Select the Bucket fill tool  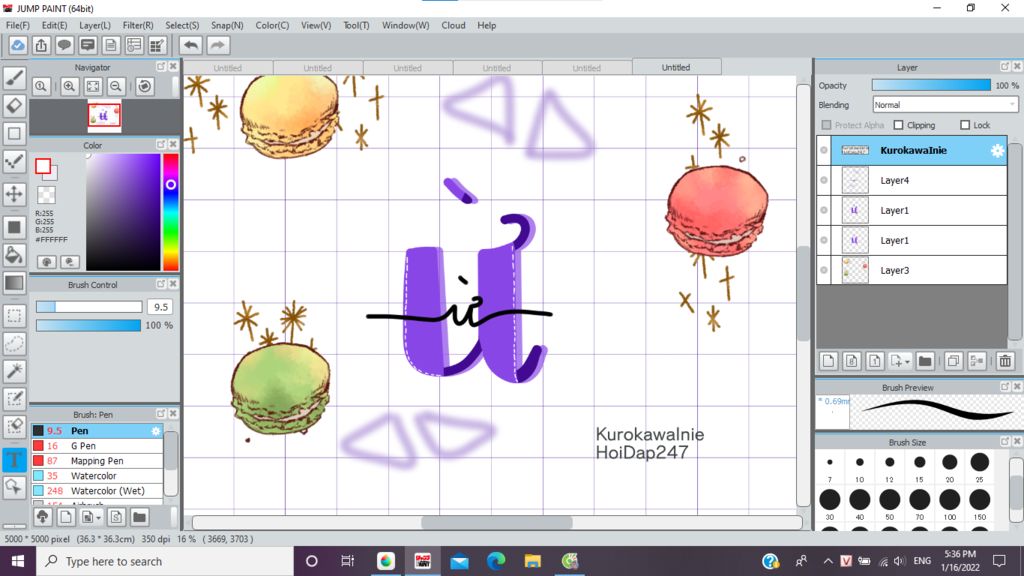[14, 255]
